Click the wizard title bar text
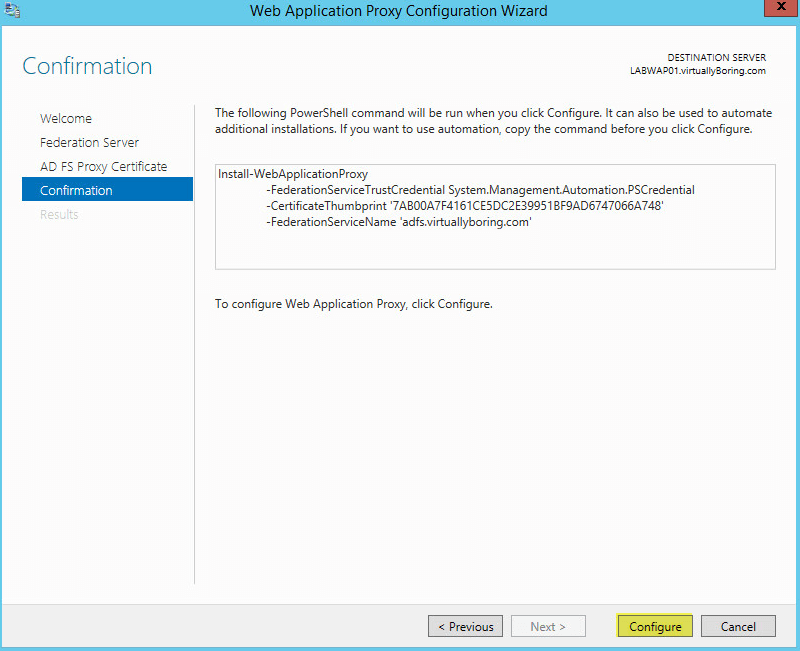 [398, 11]
